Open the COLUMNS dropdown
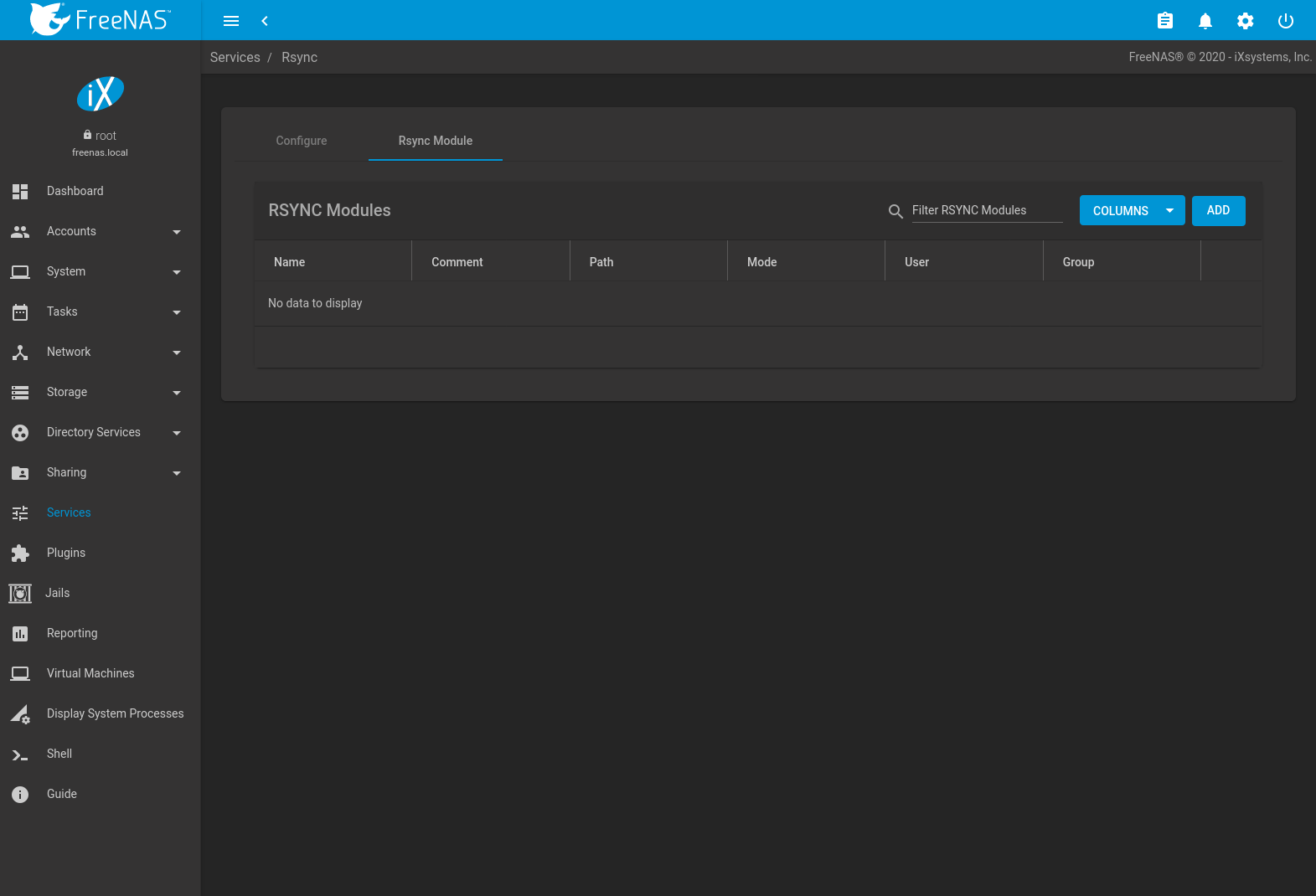Viewport: 1316px width, 896px height. [1132, 211]
